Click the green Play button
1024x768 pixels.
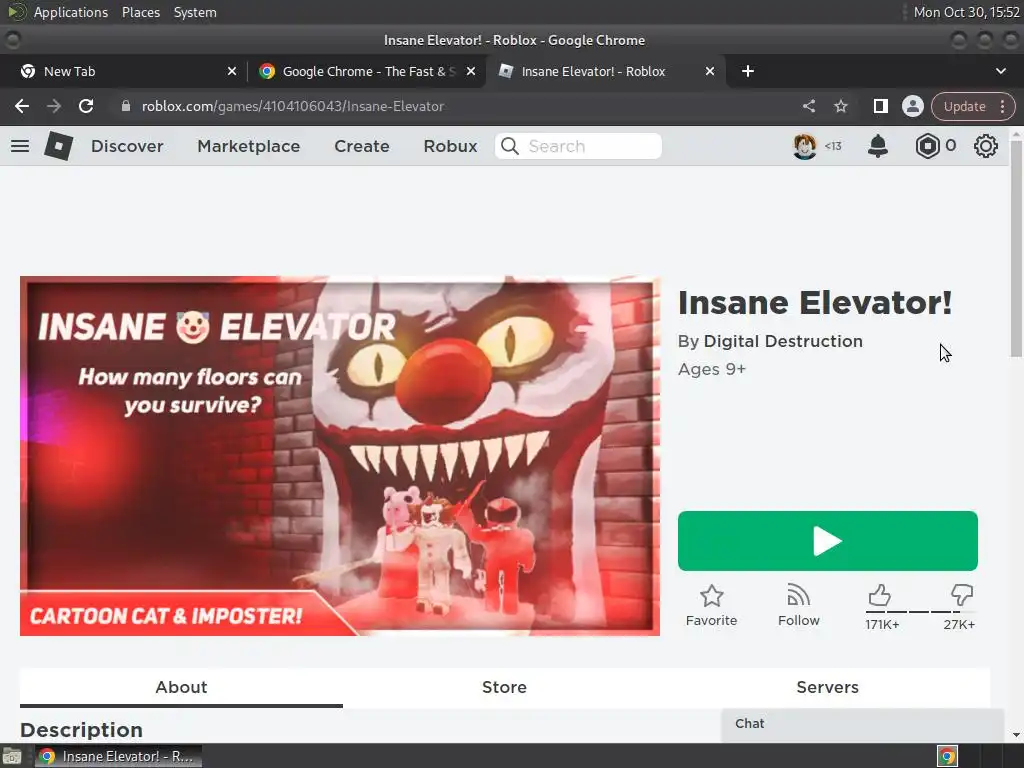[827, 541]
